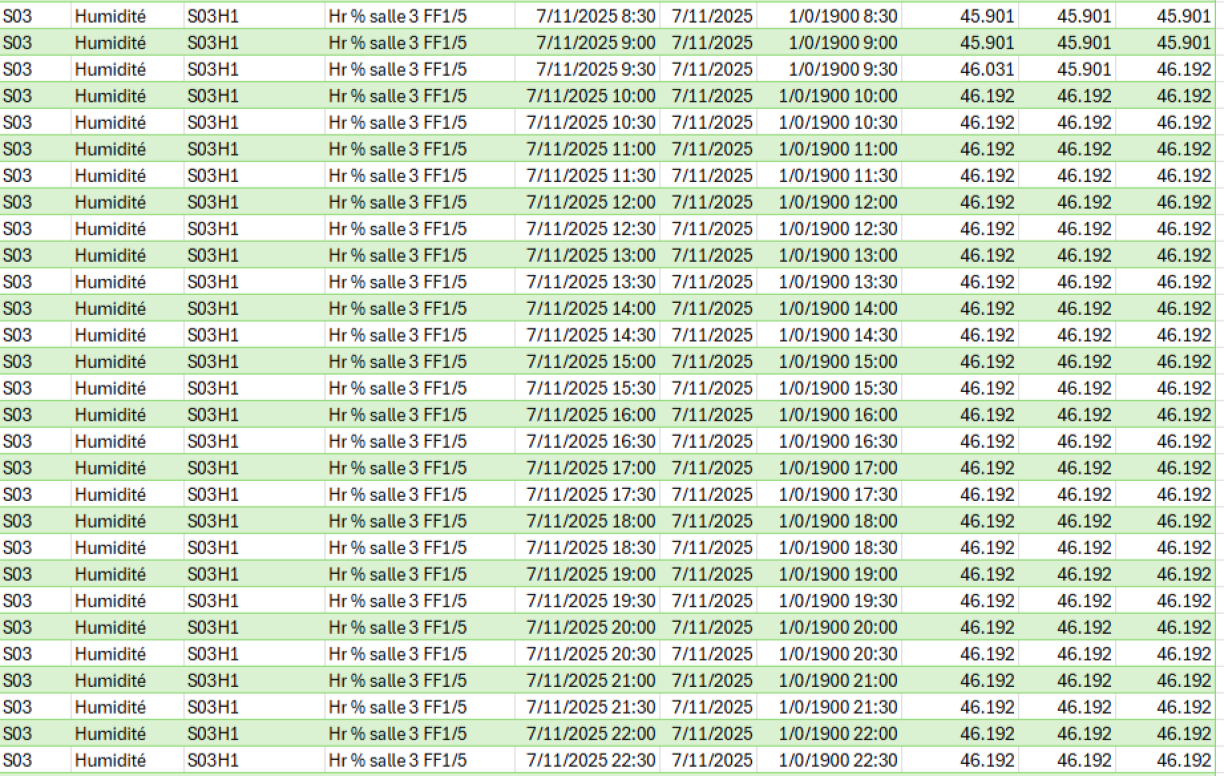Select the cell with timestamp 7/11/2025 21:30
This screenshot has height=776, width=1224.
[591, 706]
